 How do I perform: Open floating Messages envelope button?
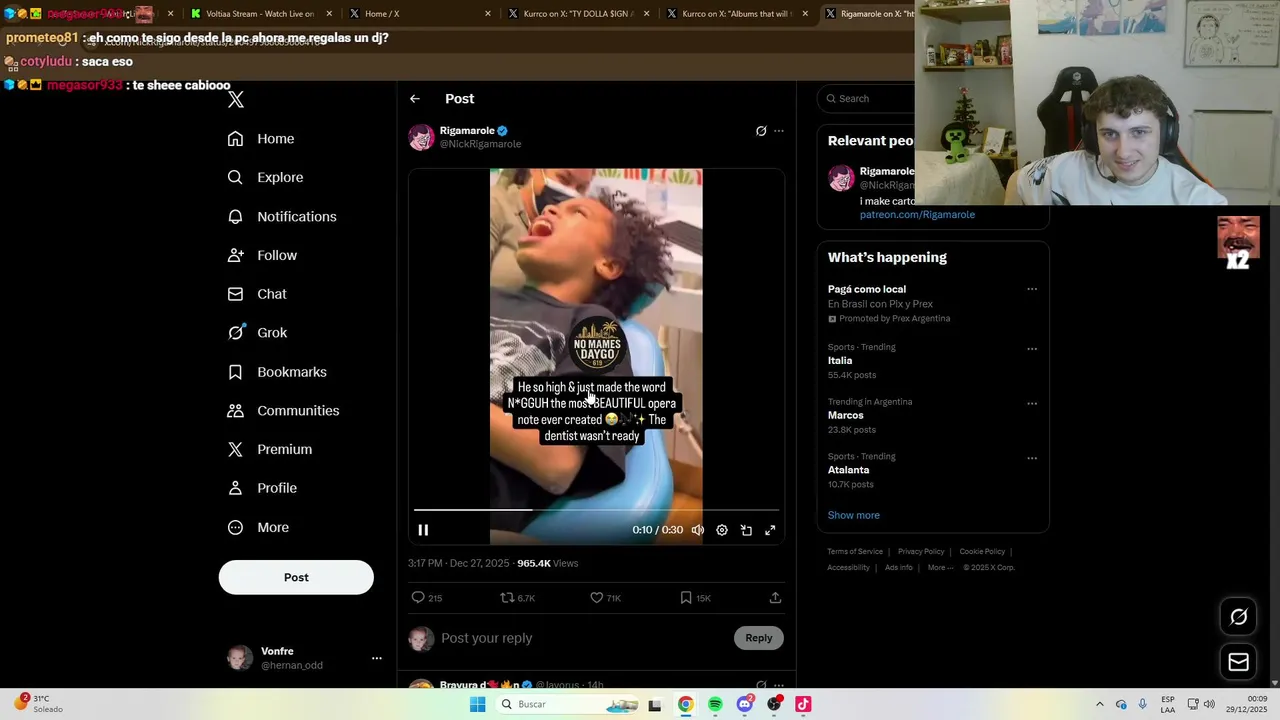pyautogui.click(x=1238, y=662)
